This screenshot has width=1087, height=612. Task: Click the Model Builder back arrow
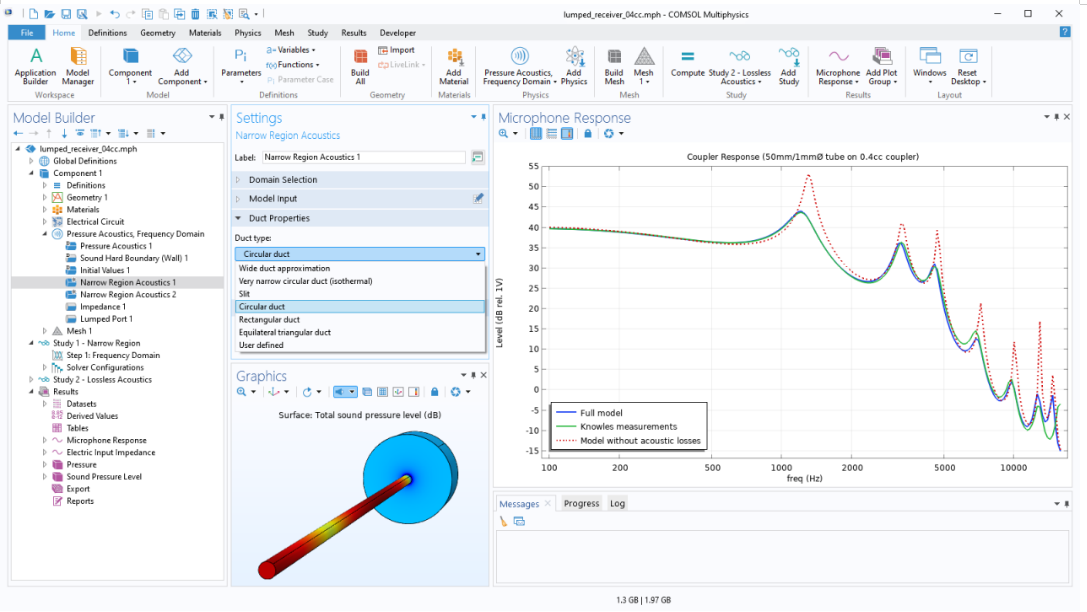[18, 133]
